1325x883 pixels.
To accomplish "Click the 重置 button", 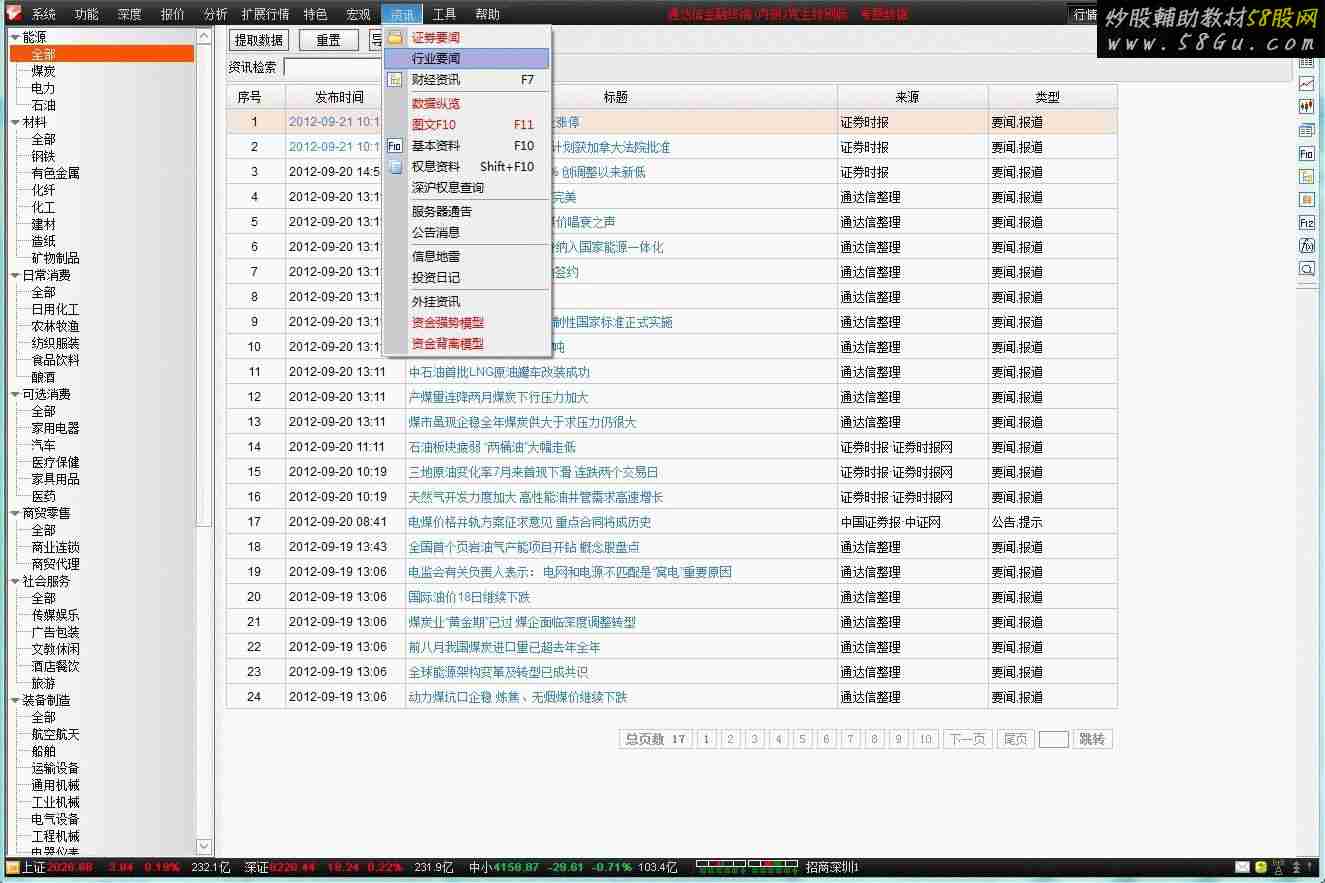I will [x=328, y=40].
